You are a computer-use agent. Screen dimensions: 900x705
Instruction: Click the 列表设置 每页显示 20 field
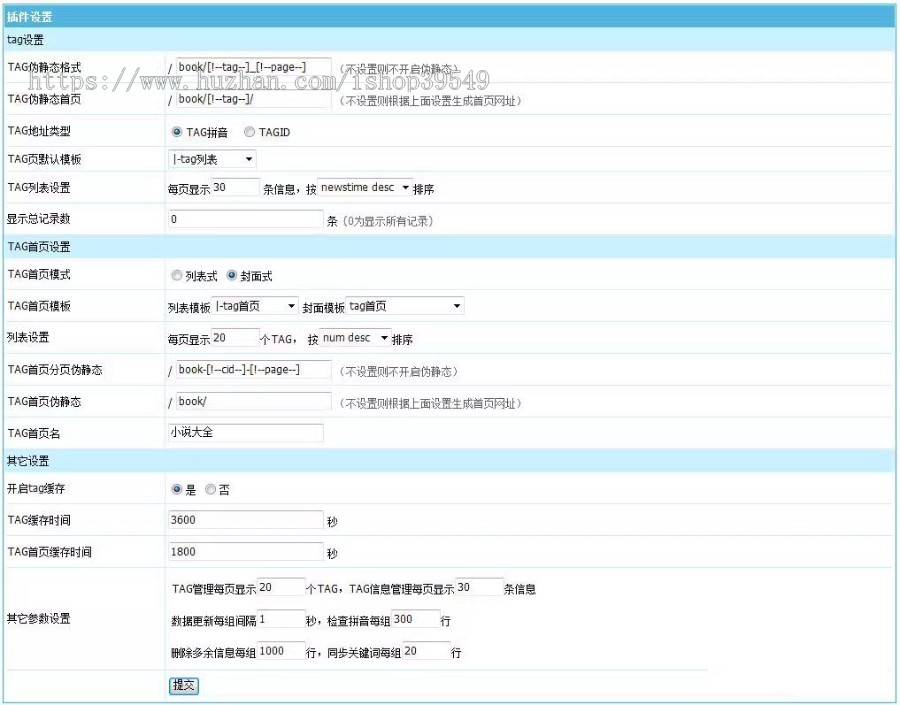[235, 338]
